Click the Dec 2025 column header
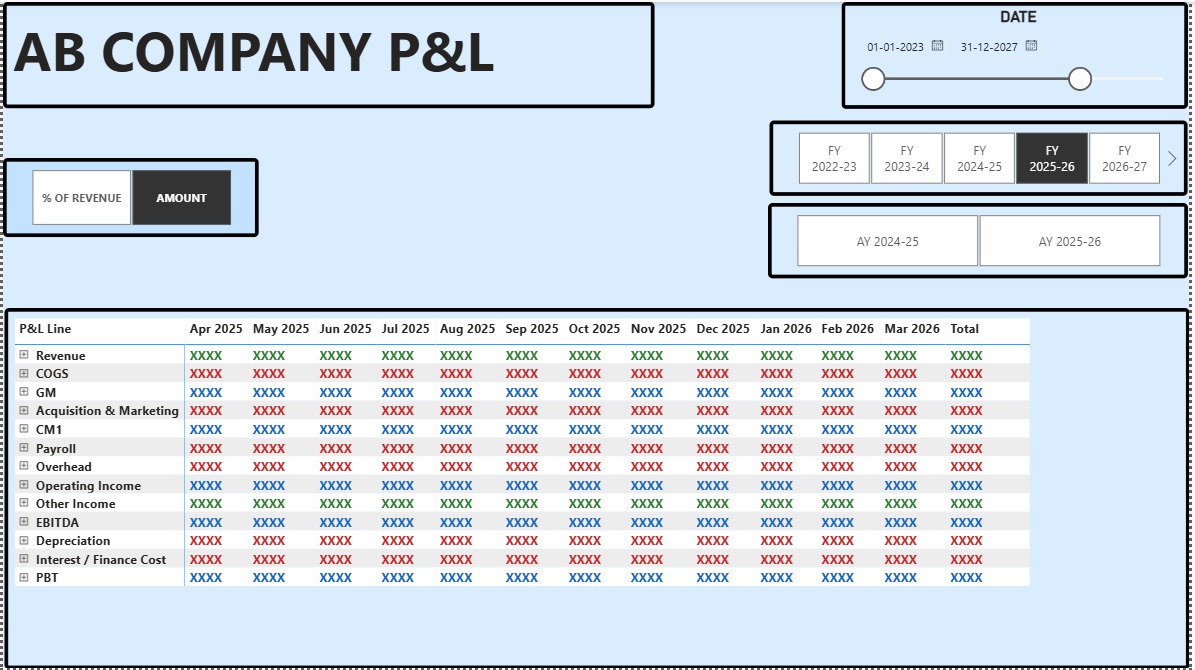Screen dimensions: 1195x670 (722, 329)
